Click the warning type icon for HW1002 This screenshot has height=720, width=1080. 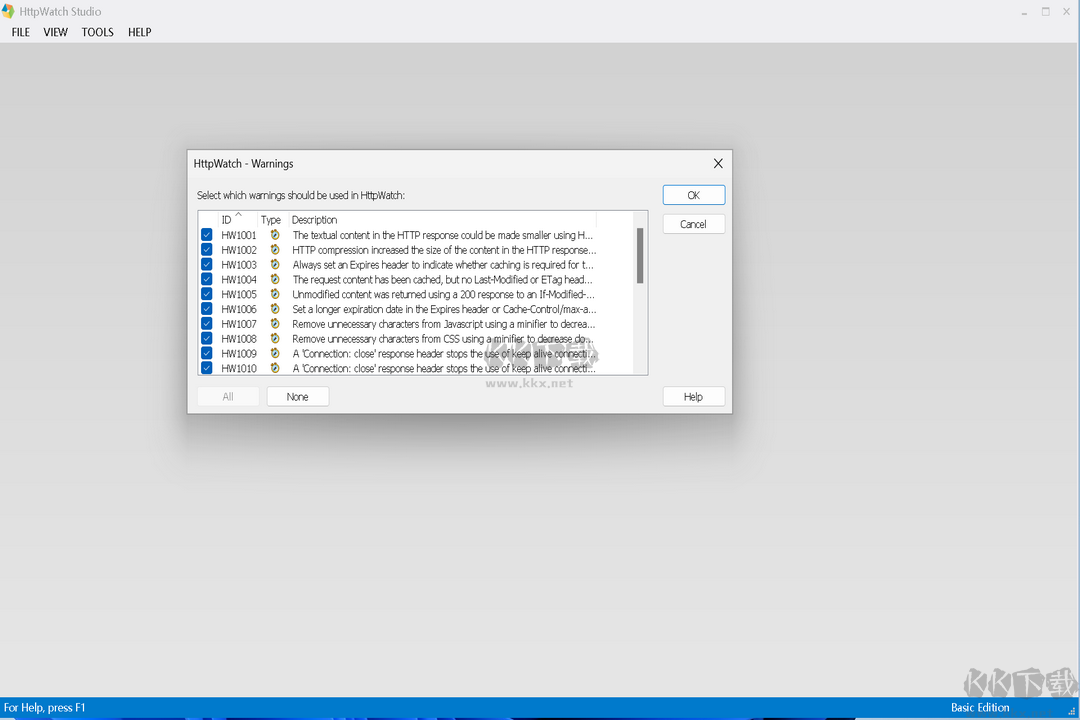point(275,249)
